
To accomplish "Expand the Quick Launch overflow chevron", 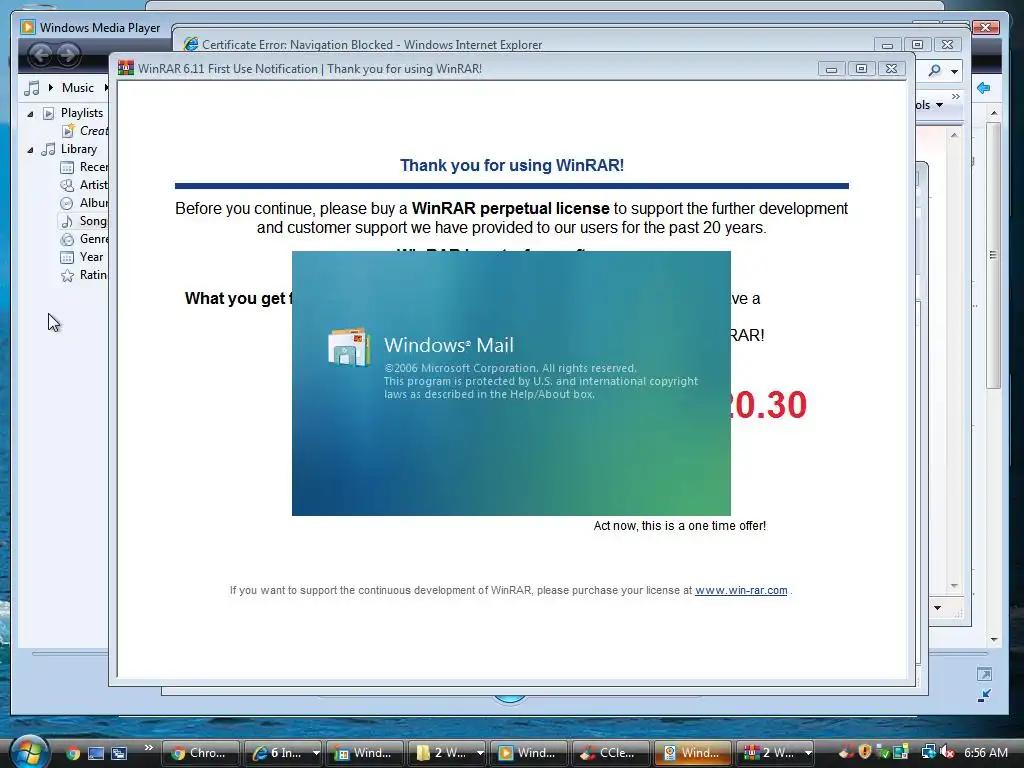I will click(x=149, y=748).
